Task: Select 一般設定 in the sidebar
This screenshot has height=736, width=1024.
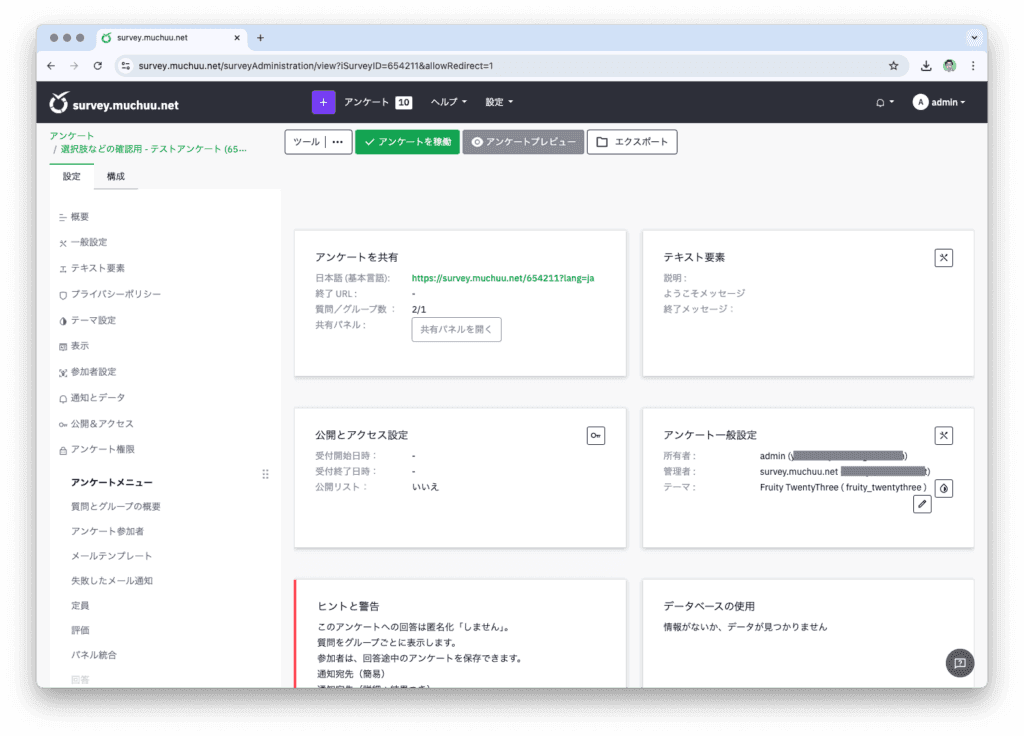Action: (88, 242)
